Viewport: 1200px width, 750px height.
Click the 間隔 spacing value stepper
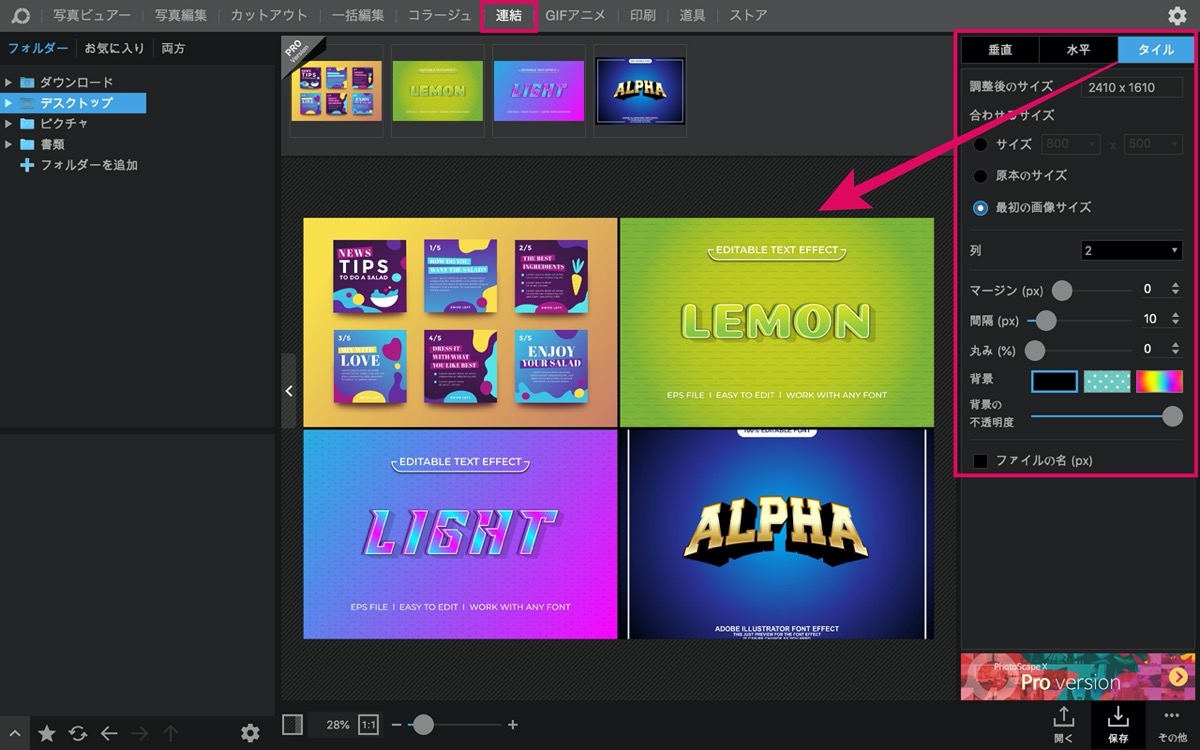(1174, 319)
